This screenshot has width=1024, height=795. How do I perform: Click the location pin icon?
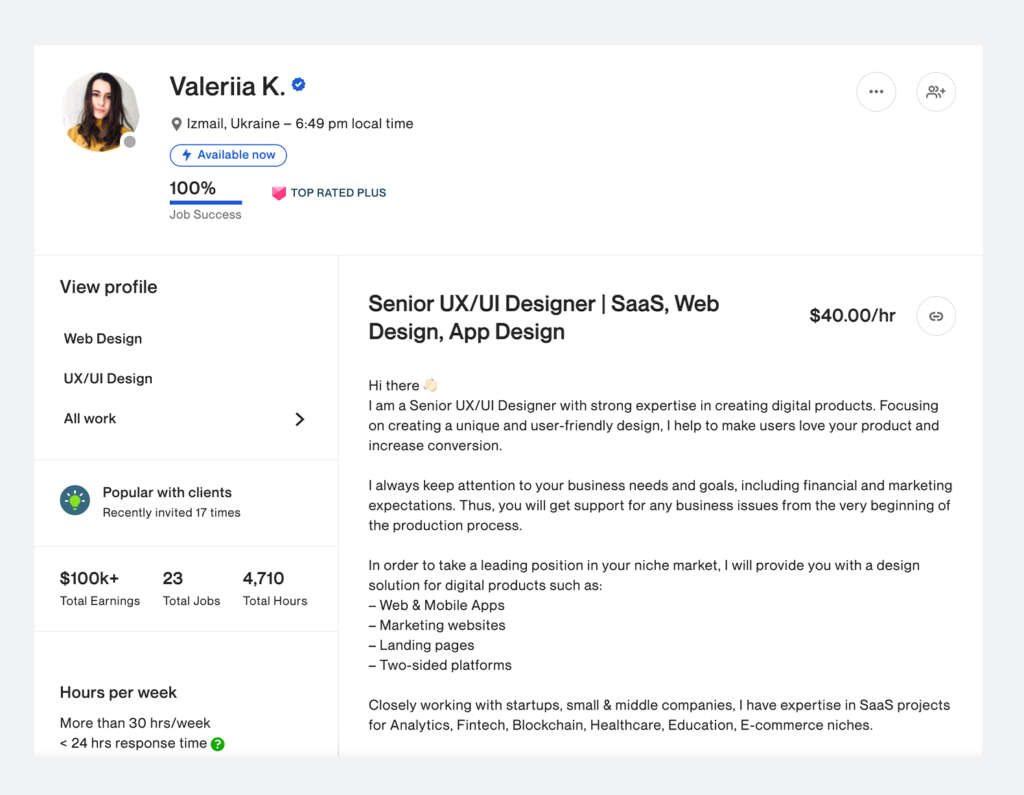click(x=176, y=125)
